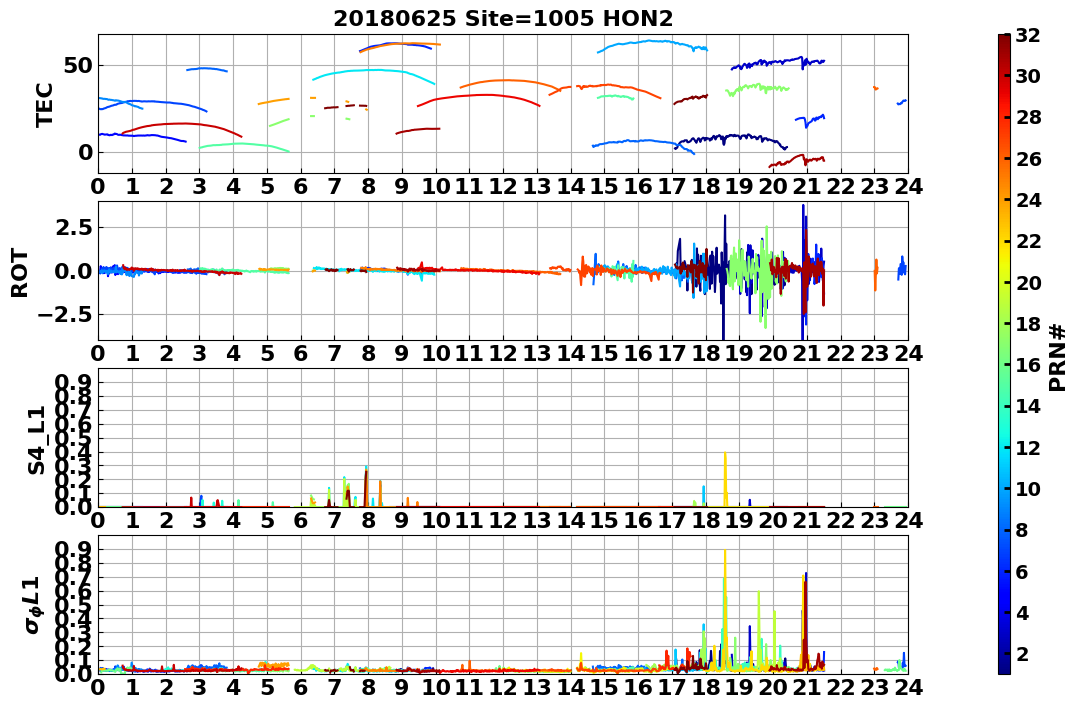The height and width of the screenshot is (709, 1077).
Task: Click the y-tick label 2.5 on the ROT panel
Action: (x=75, y=227)
